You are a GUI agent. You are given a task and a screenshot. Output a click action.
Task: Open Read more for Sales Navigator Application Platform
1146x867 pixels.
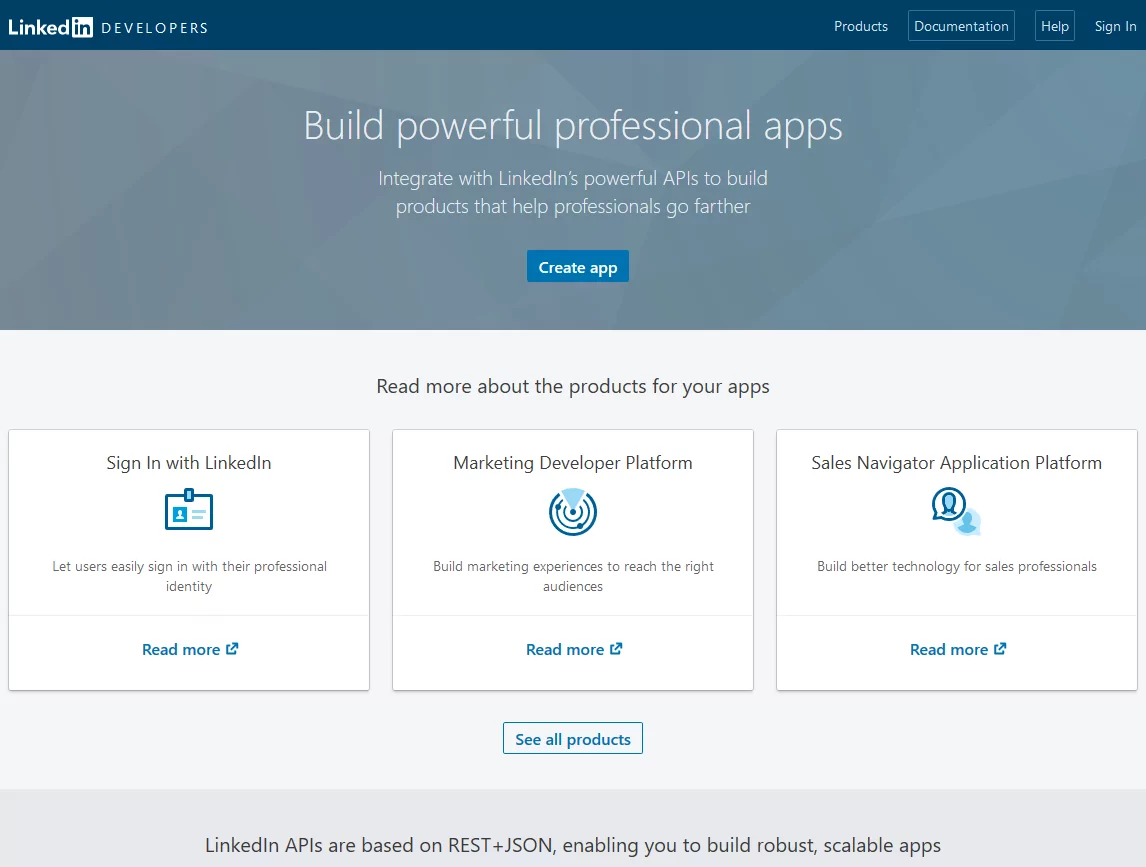click(957, 649)
